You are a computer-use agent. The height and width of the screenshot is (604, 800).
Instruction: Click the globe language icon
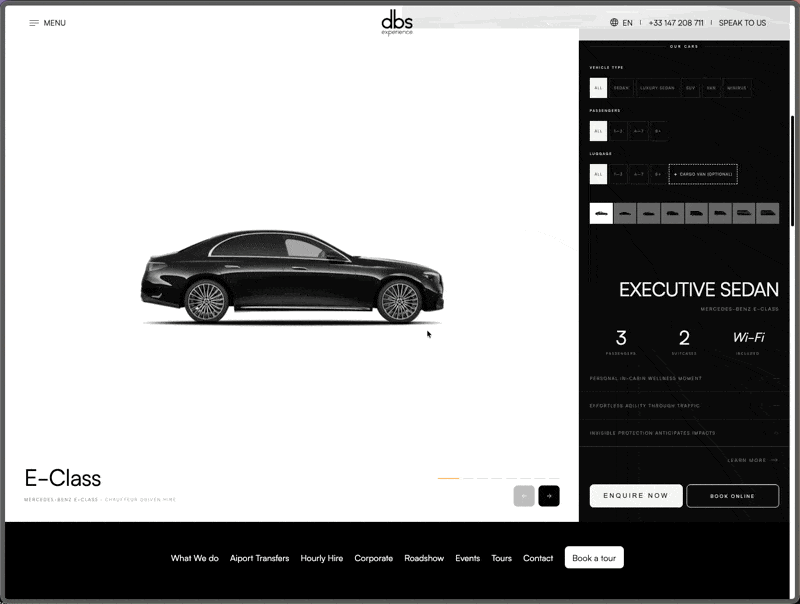pos(614,22)
